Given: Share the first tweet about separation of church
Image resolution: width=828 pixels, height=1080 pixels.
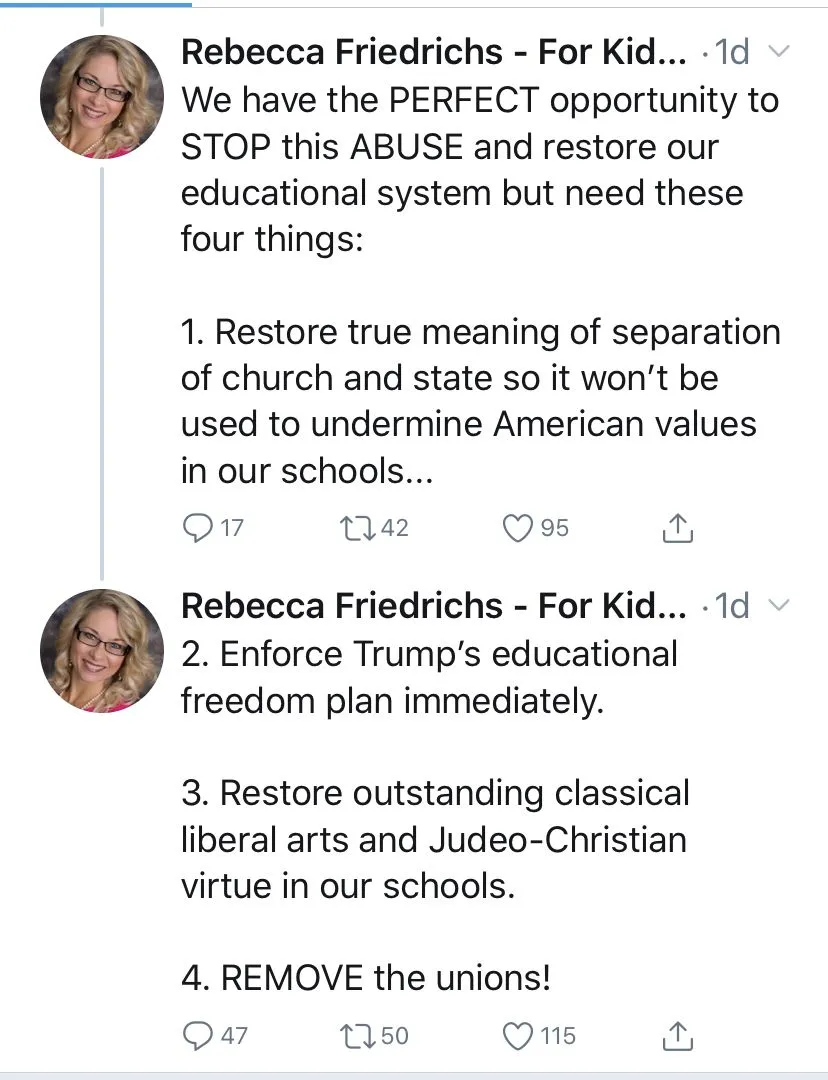Looking at the screenshot, I should (x=678, y=527).
